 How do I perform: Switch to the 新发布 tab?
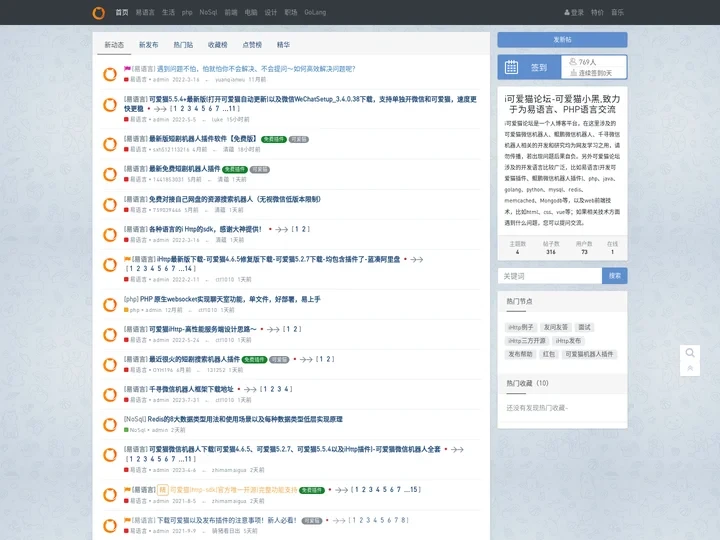click(148, 45)
